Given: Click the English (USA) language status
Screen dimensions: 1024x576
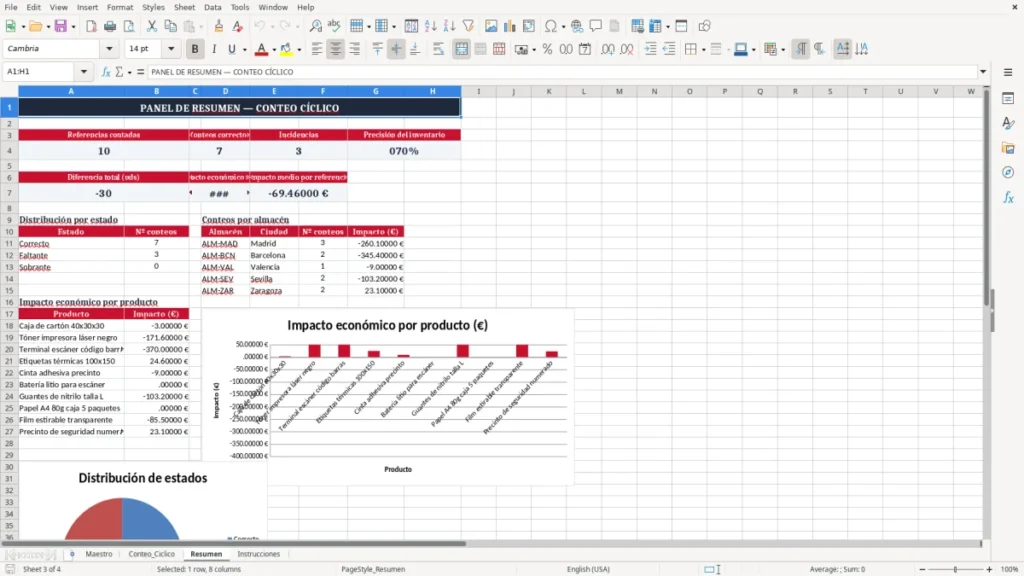Looking at the screenshot, I should [x=588, y=569].
